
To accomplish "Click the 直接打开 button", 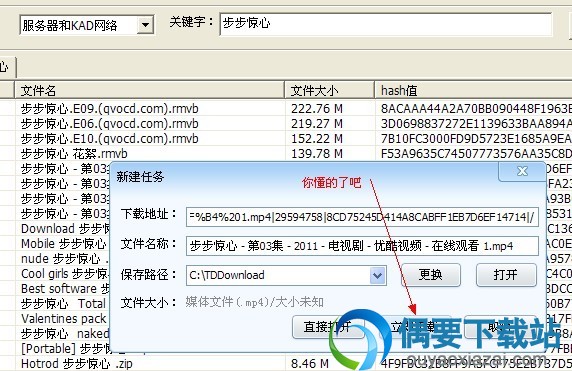I will [328, 327].
